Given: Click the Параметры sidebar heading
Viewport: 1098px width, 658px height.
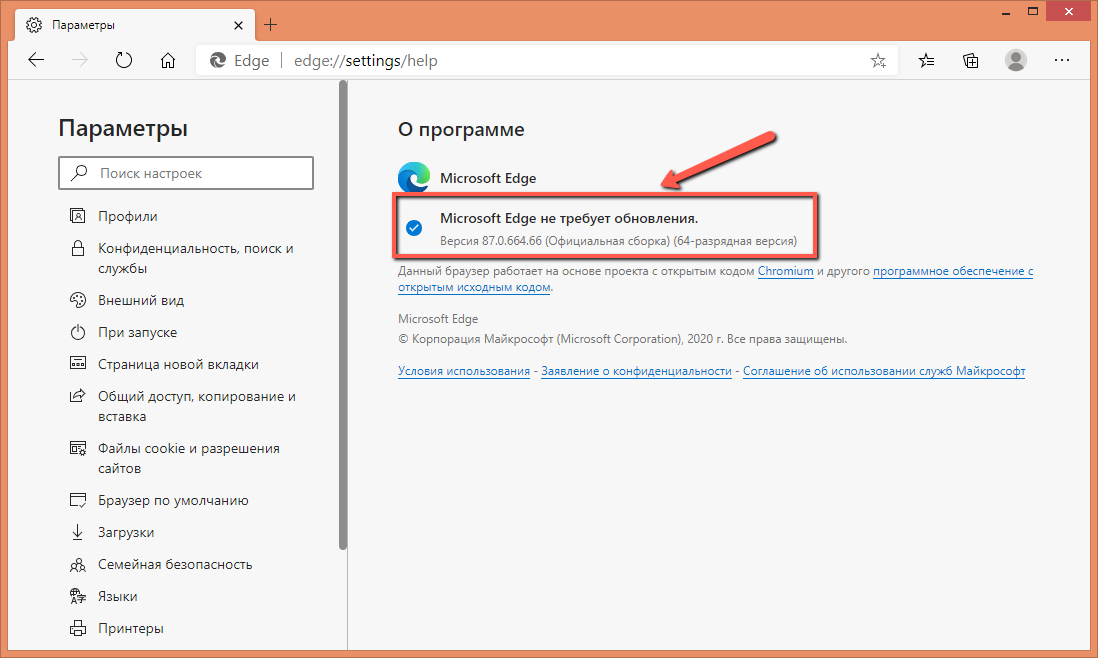Looking at the screenshot, I should pos(123,129).
